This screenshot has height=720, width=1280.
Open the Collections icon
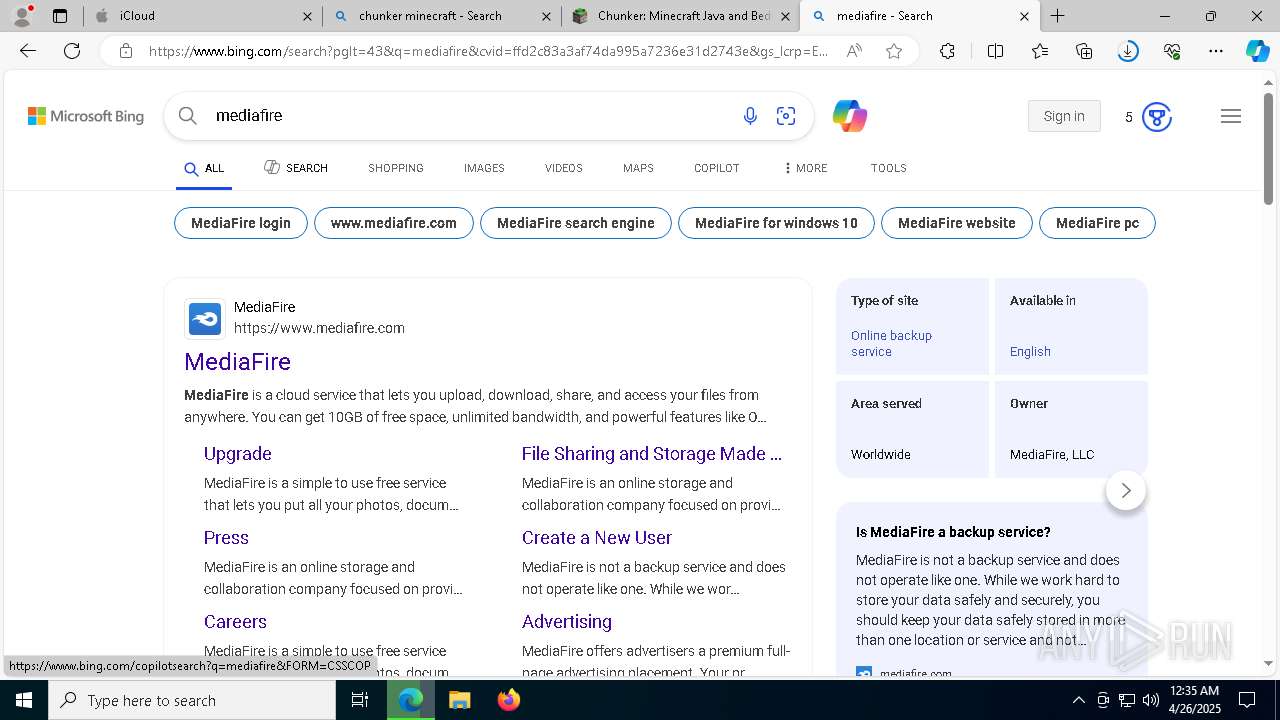(1084, 51)
